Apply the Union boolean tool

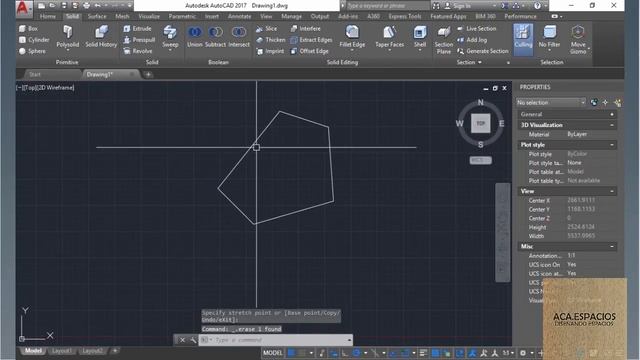[195, 36]
